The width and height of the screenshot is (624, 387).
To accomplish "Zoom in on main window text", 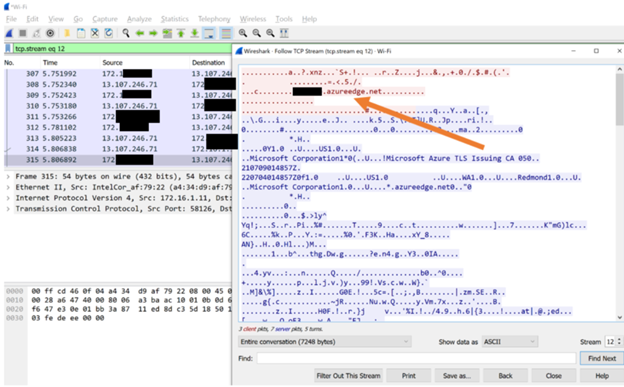I will (243, 33).
